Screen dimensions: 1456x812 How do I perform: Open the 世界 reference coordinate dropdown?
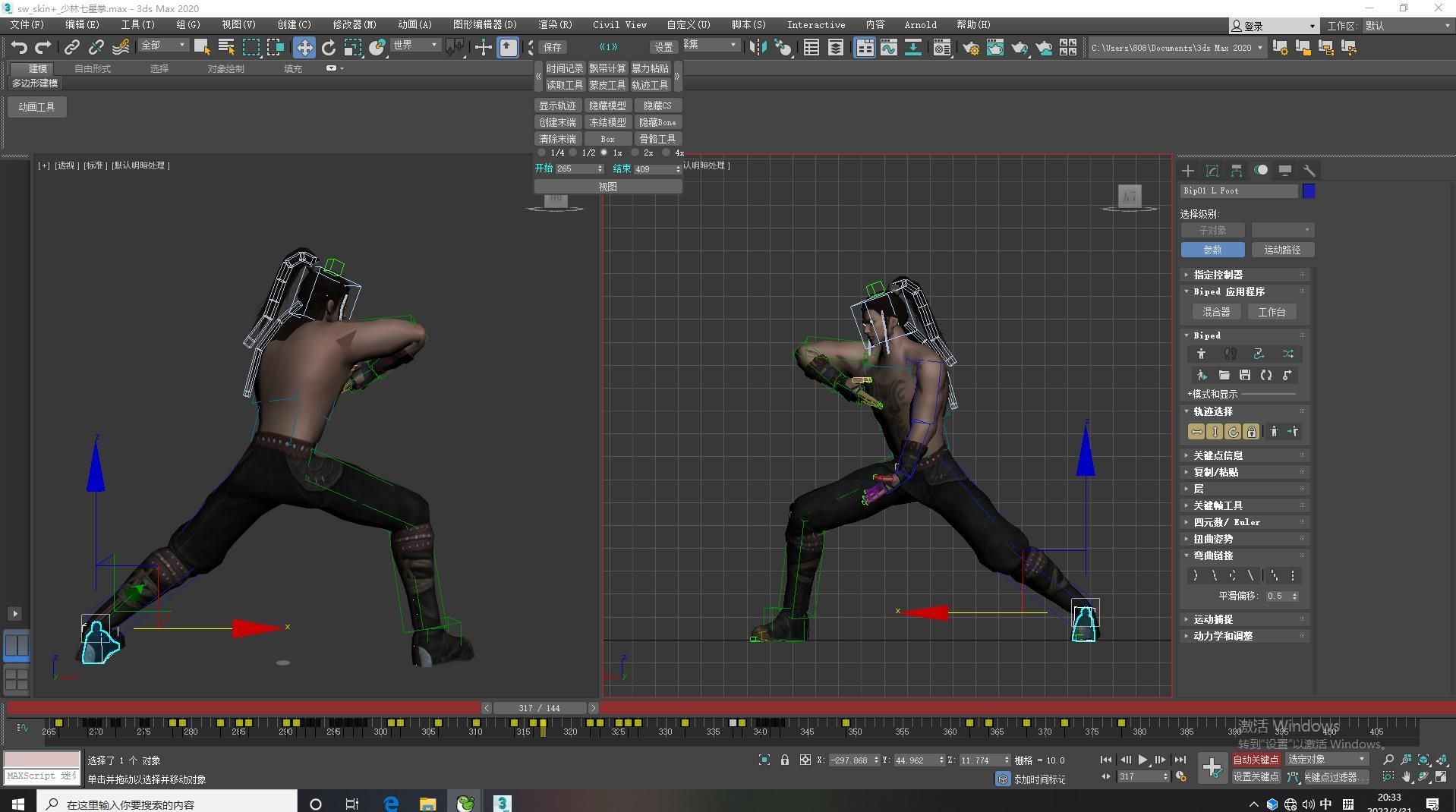tap(416, 46)
